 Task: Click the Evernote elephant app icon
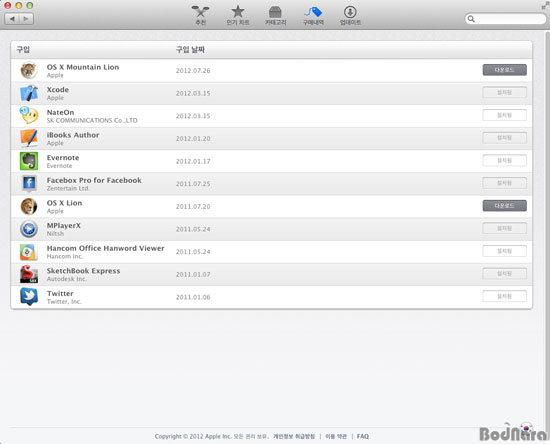(x=29, y=161)
